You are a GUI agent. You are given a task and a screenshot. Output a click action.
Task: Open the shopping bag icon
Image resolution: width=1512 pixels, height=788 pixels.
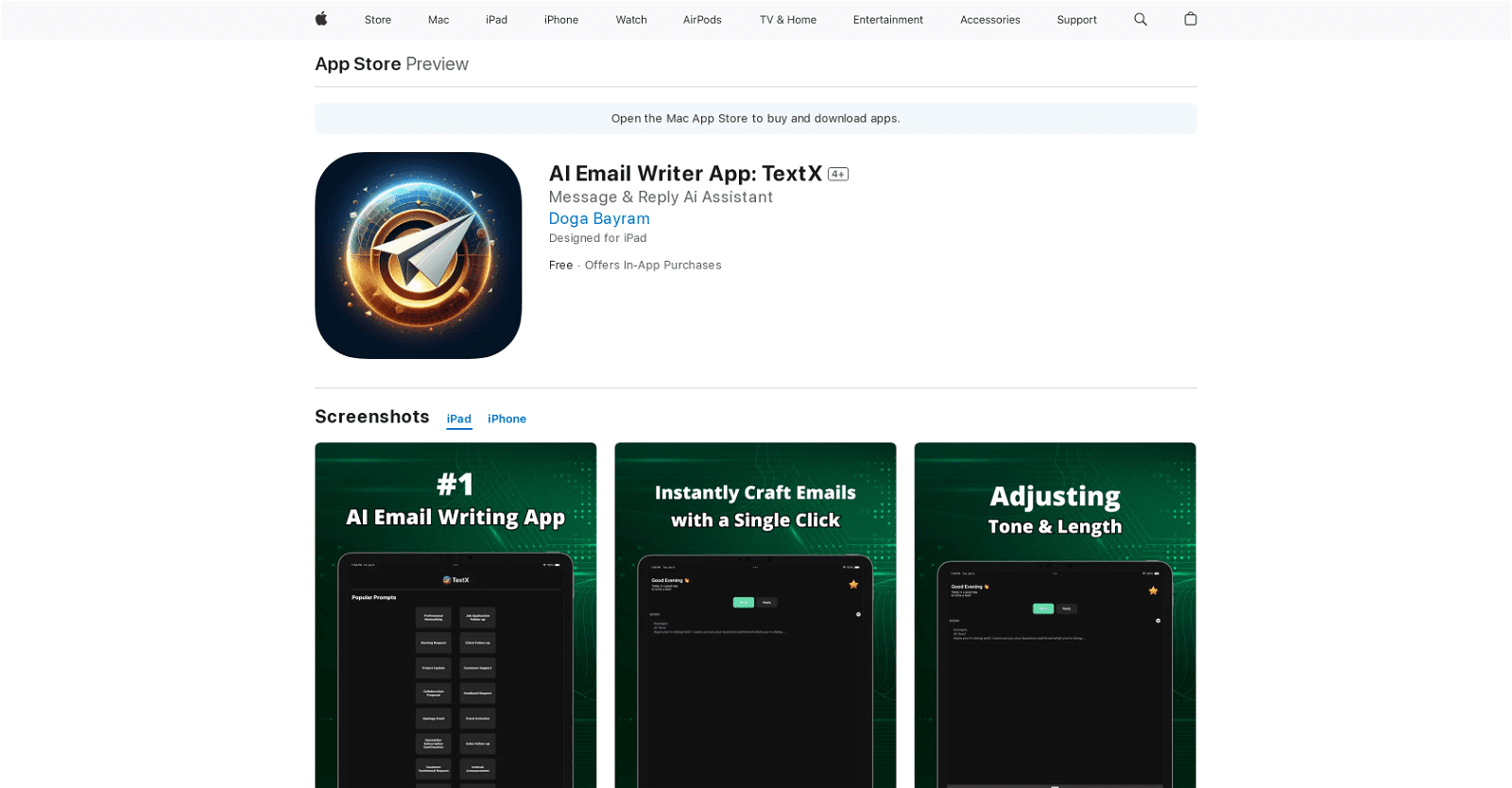[x=1191, y=19]
